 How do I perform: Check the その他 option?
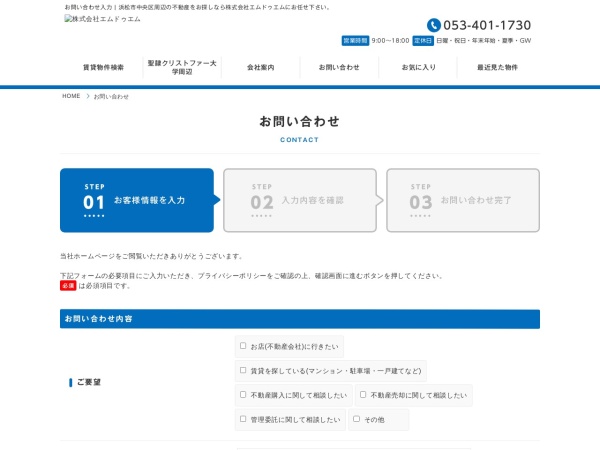[357, 419]
